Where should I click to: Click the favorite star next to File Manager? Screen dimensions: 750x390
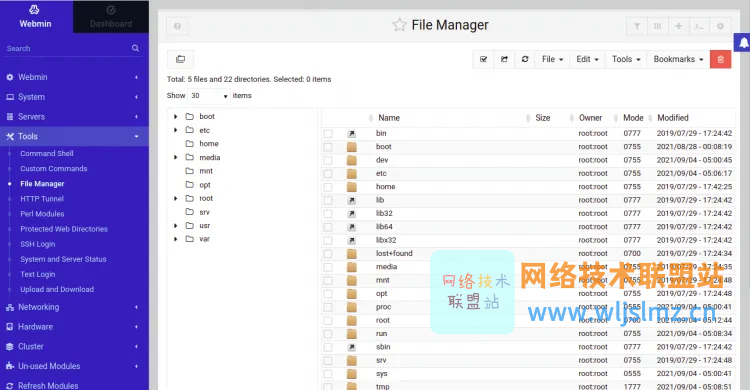pos(399,25)
